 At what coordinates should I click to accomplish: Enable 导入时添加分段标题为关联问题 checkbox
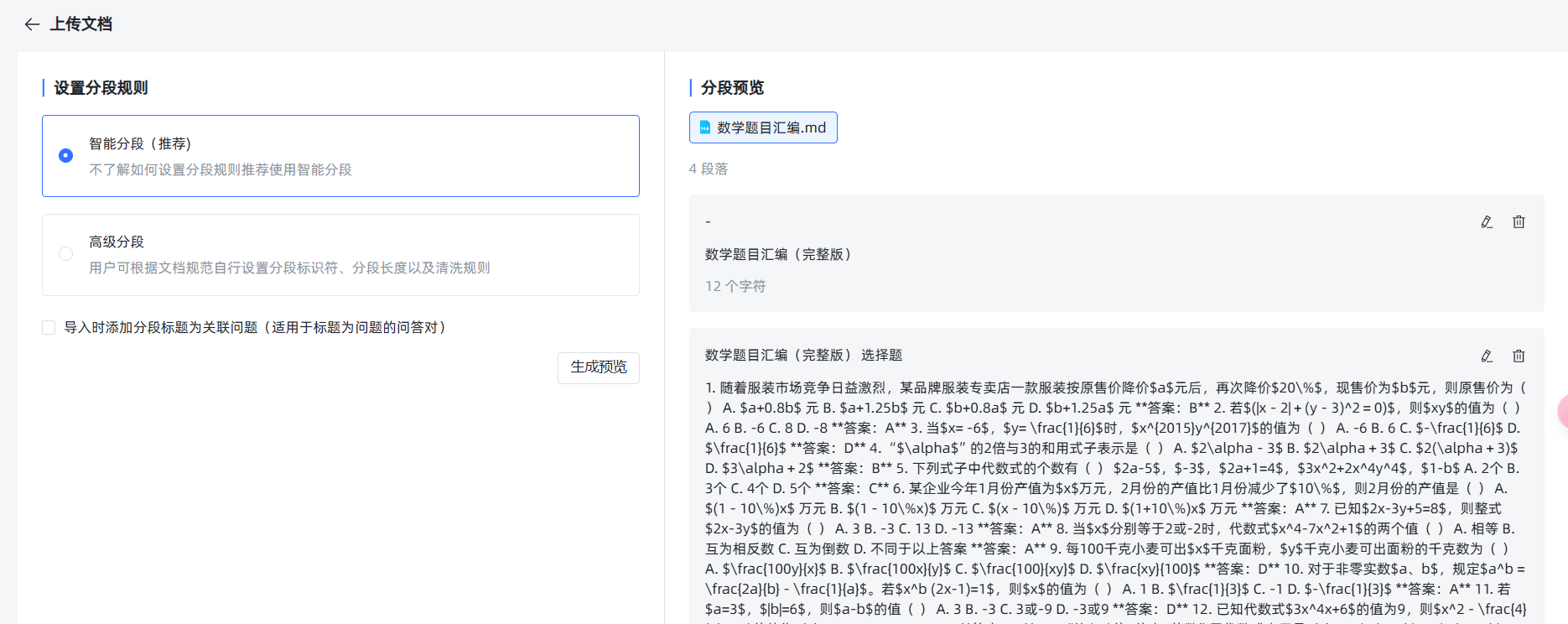point(49,327)
